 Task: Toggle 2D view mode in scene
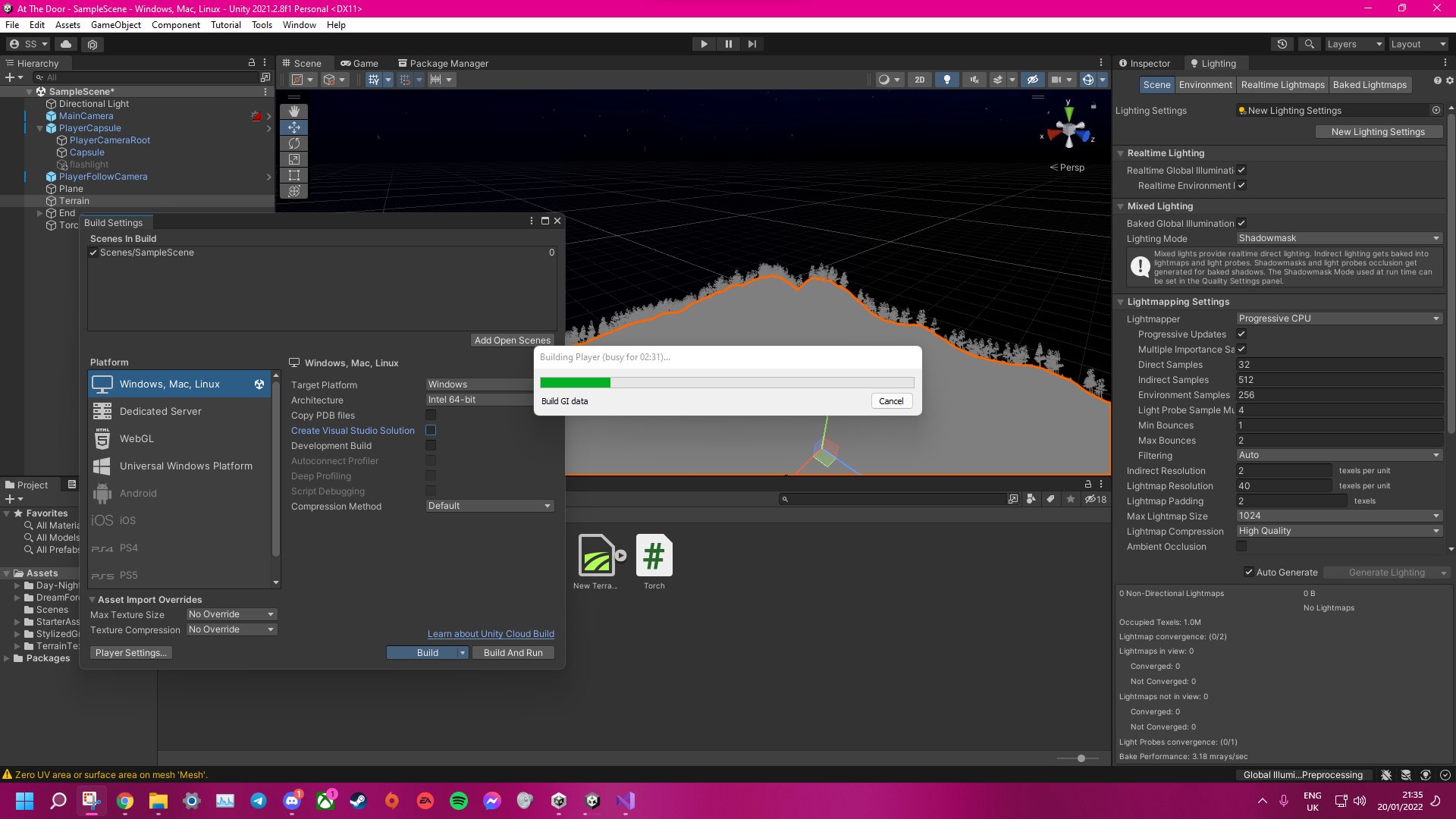(920, 80)
